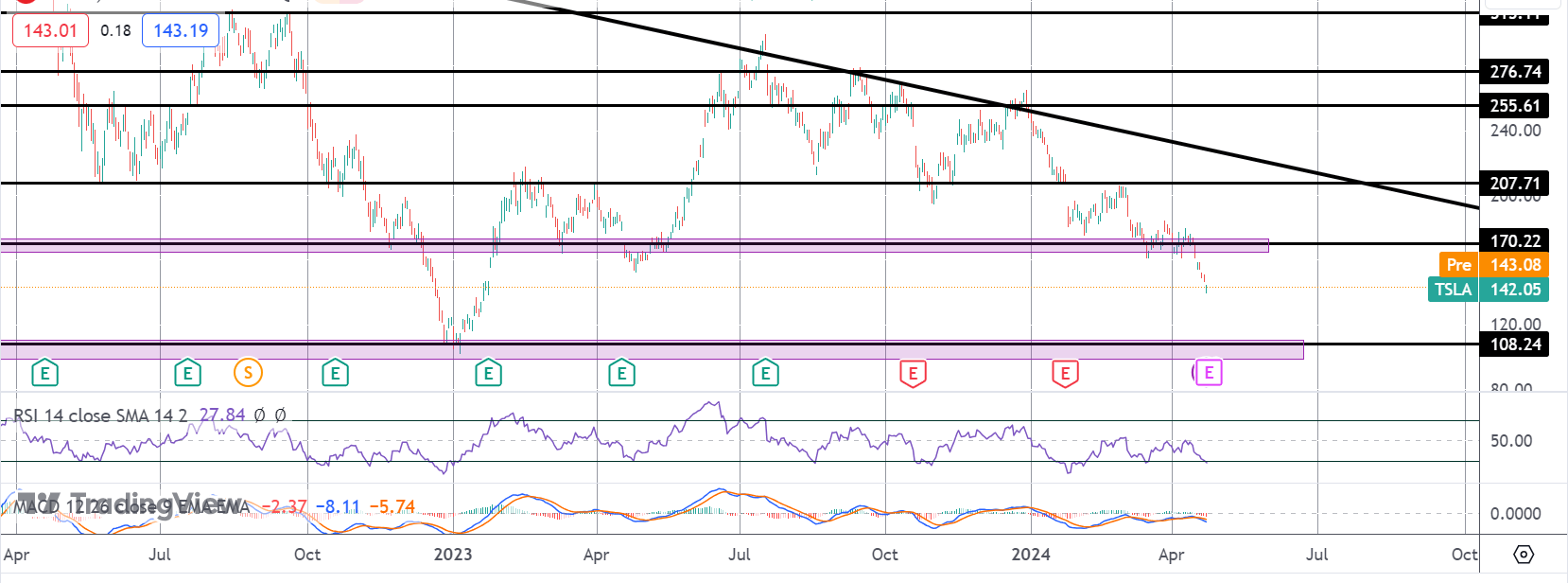Click the Oct label between 2023 and 2024
The width and height of the screenshot is (1568, 583).
coord(884,555)
